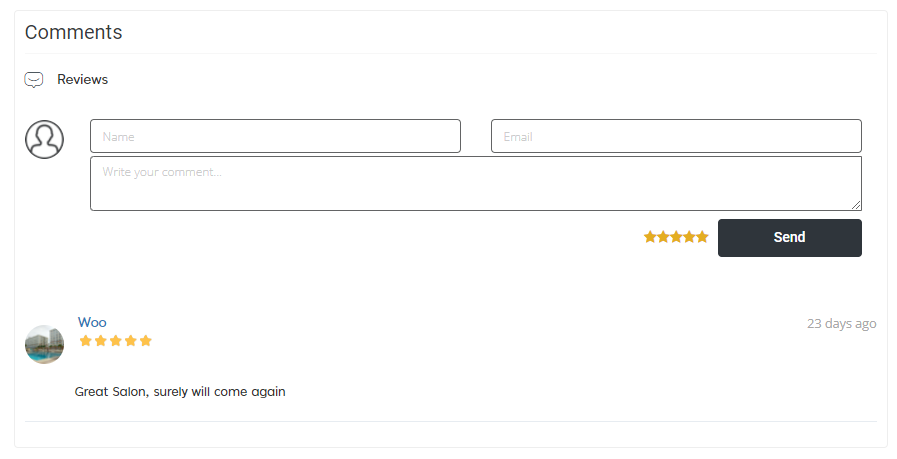Open the Woo reviewer profile link
The width and height of the screenshot is (897, 459).
(x=92, y=322)
